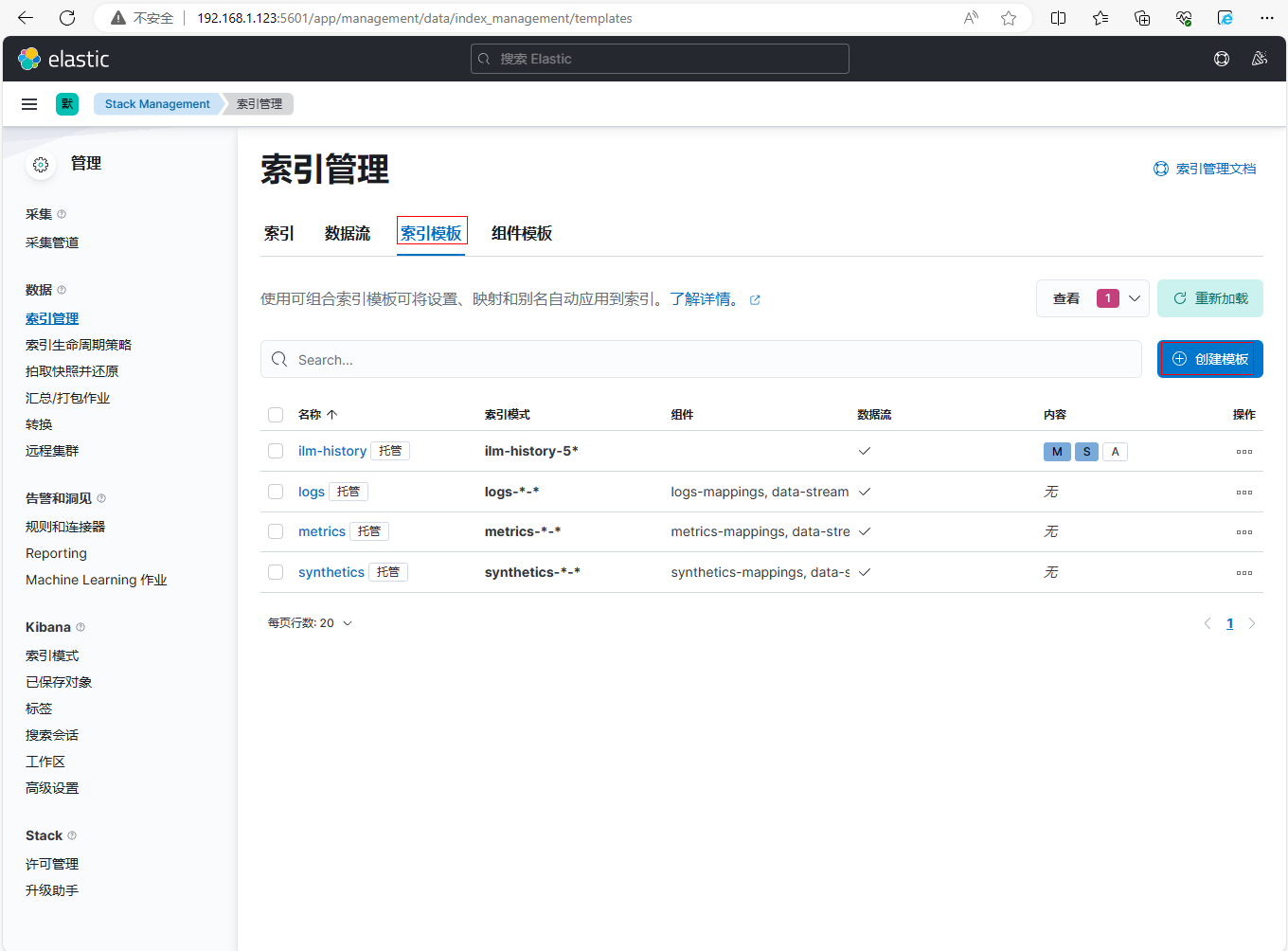Click the external link icon after 了解详情
Image resolution: width=1288 pixels, height=951 pixels.
tap(755, 300)
